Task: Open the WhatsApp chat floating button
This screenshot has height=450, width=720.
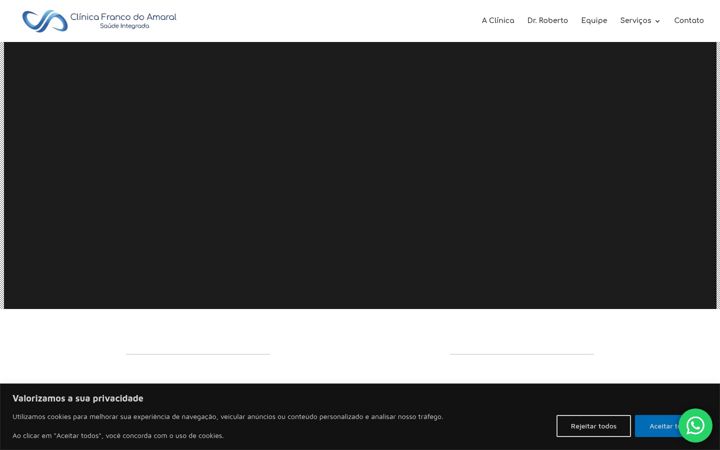Action: pos(695,426)
